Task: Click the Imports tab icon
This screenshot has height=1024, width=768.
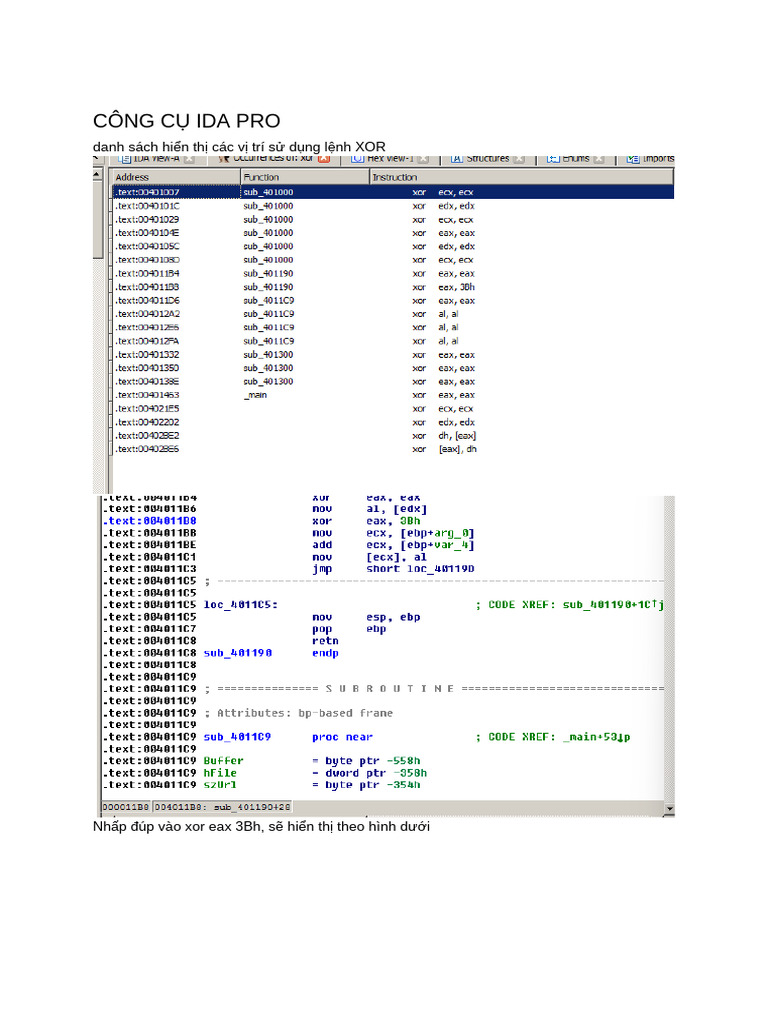Action: (632, 159)
